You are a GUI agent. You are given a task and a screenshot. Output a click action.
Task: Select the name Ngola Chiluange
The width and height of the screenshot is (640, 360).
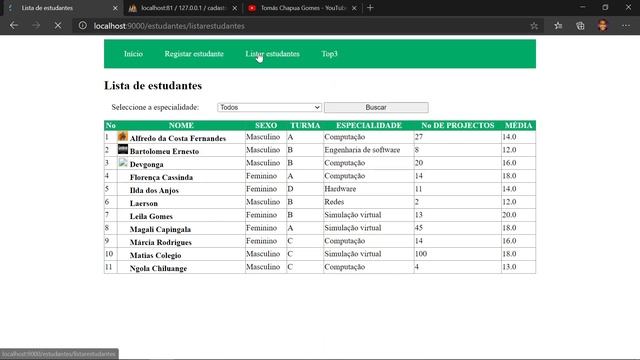[158, 269]
